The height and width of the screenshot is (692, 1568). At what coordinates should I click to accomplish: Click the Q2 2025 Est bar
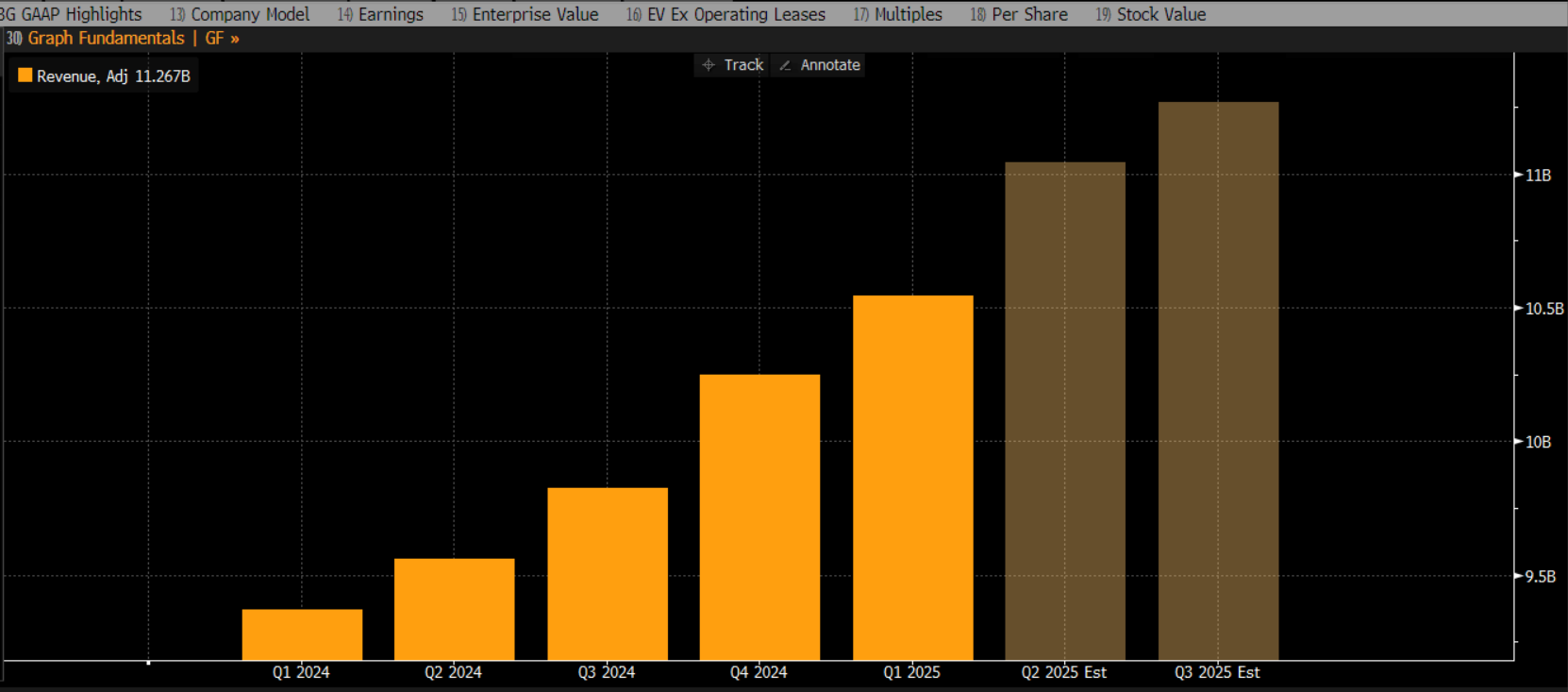pos(1065,411)
